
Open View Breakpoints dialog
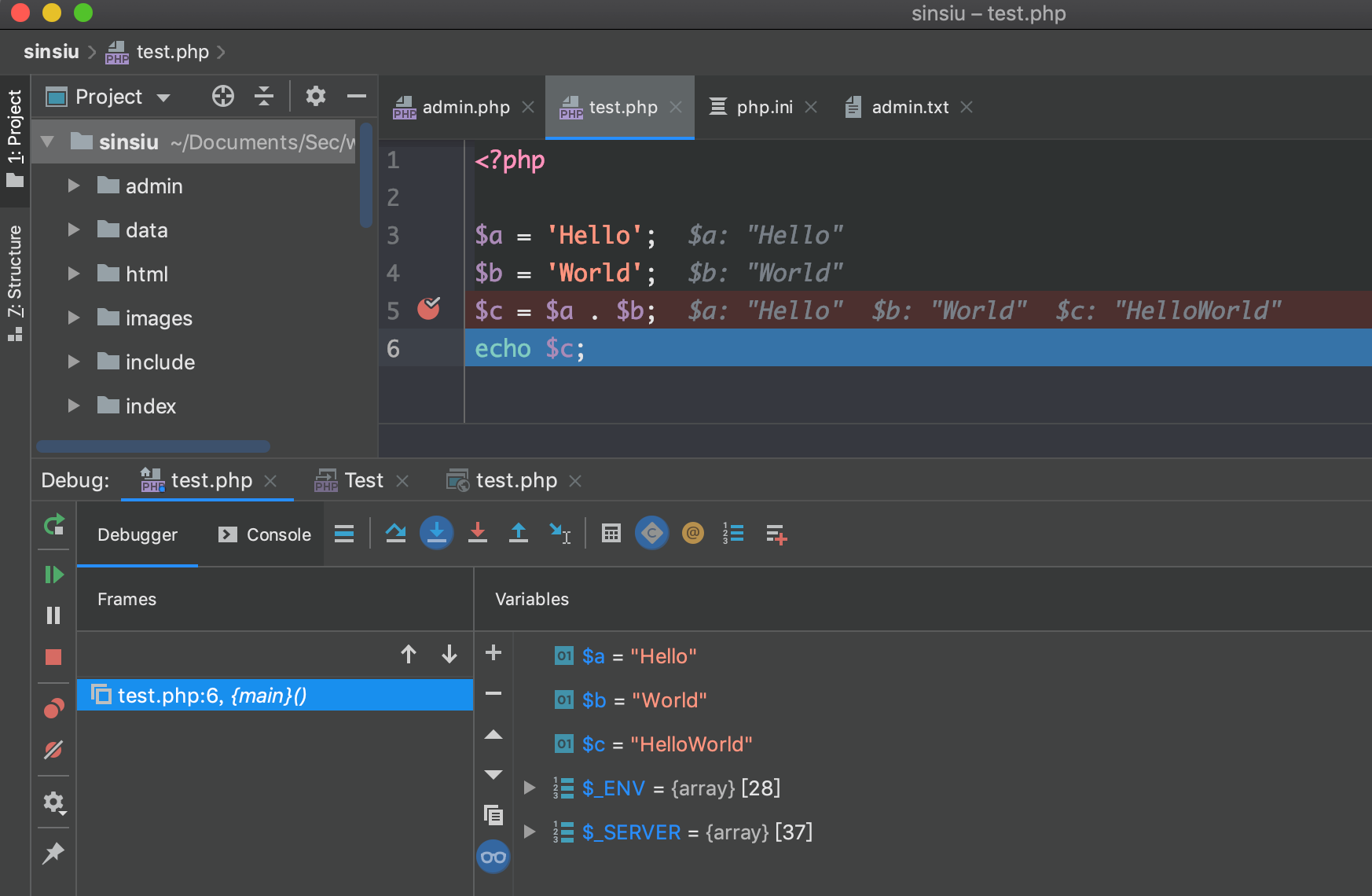tap(53, 709)
